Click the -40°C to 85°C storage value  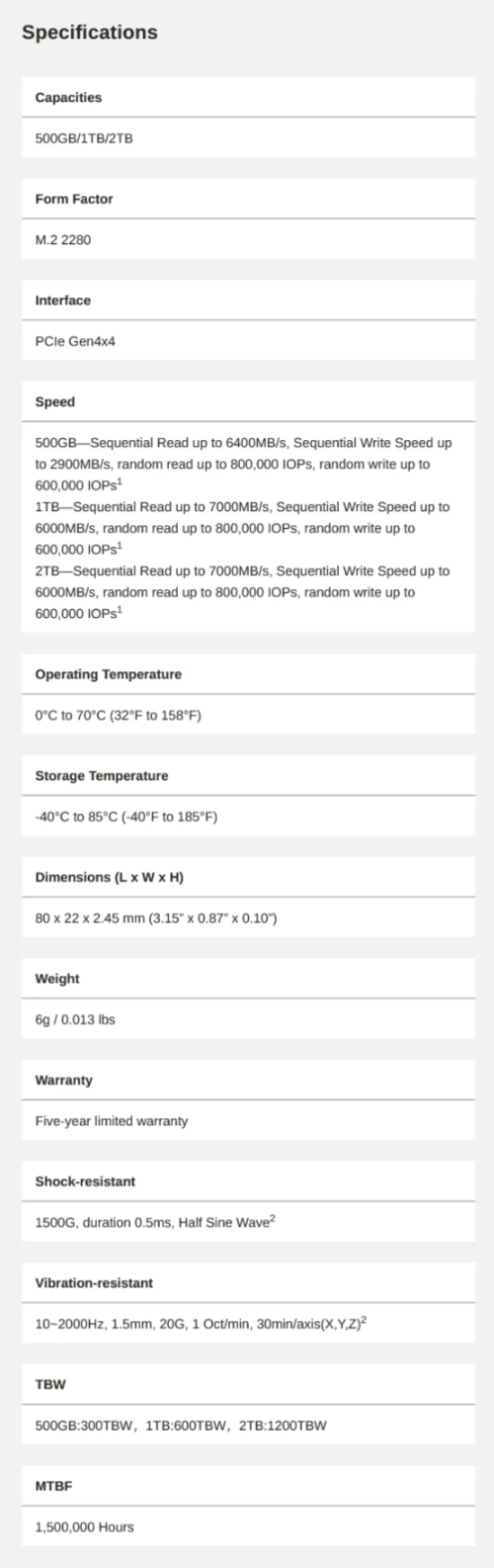[x=126, y=817]
